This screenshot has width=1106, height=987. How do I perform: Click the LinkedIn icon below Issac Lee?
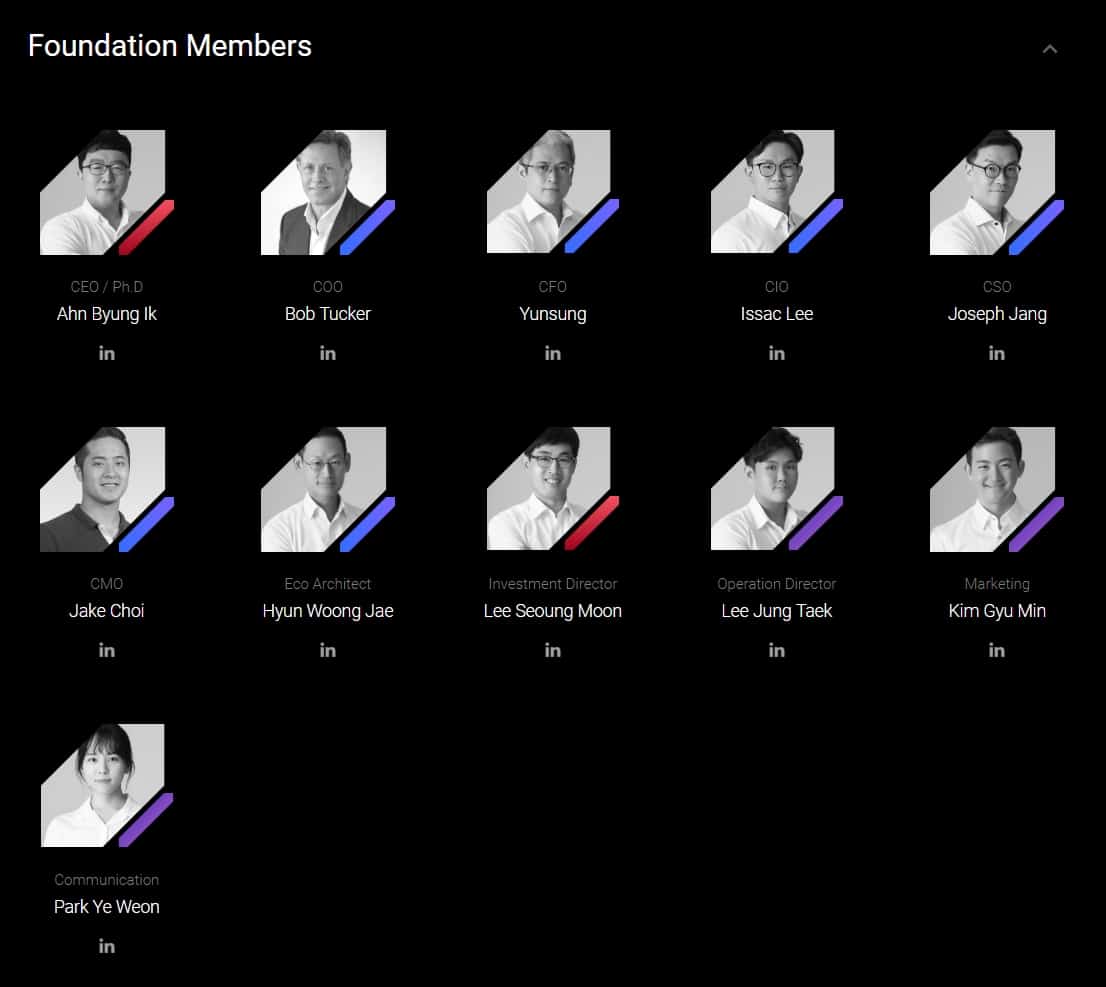[x=777, y=353]
